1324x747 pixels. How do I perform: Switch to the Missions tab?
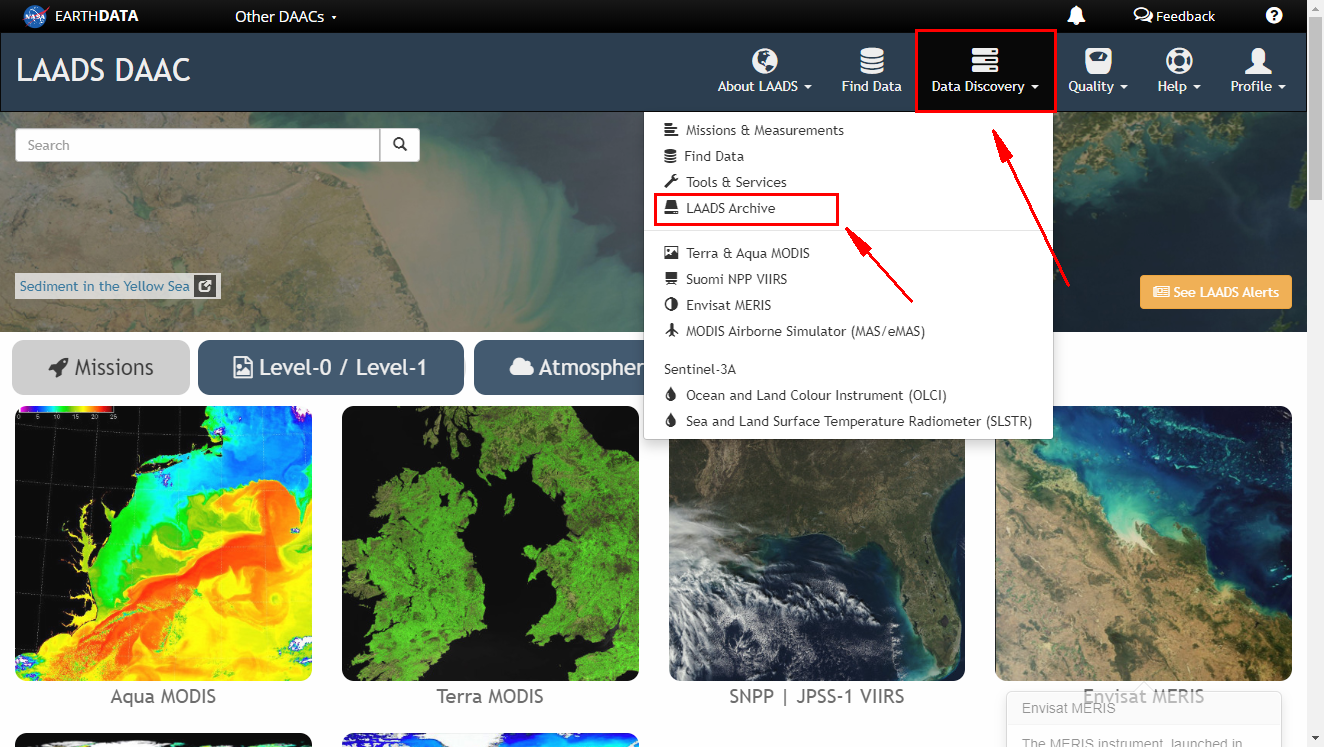[101, 367]
